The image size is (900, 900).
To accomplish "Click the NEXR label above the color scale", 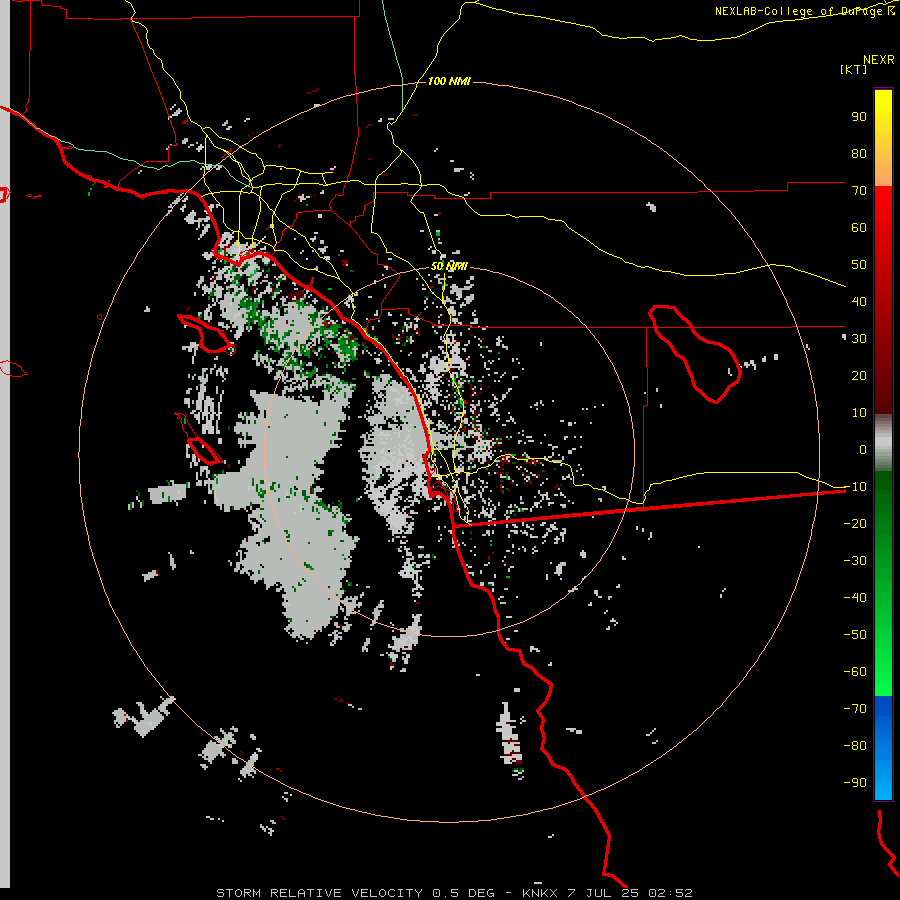I will click(879, 60).
